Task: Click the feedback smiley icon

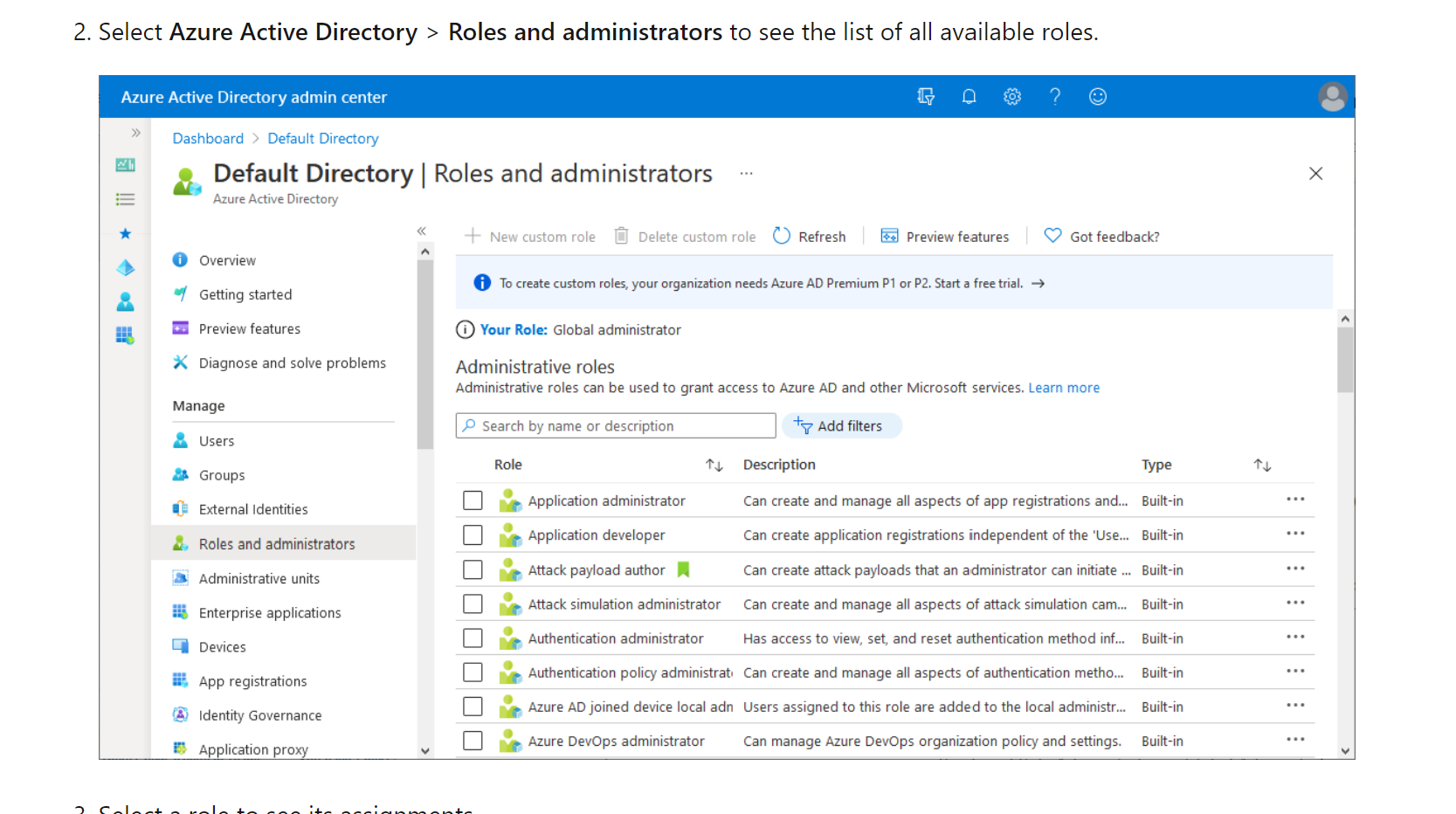Action: [x=1098, y=97]
